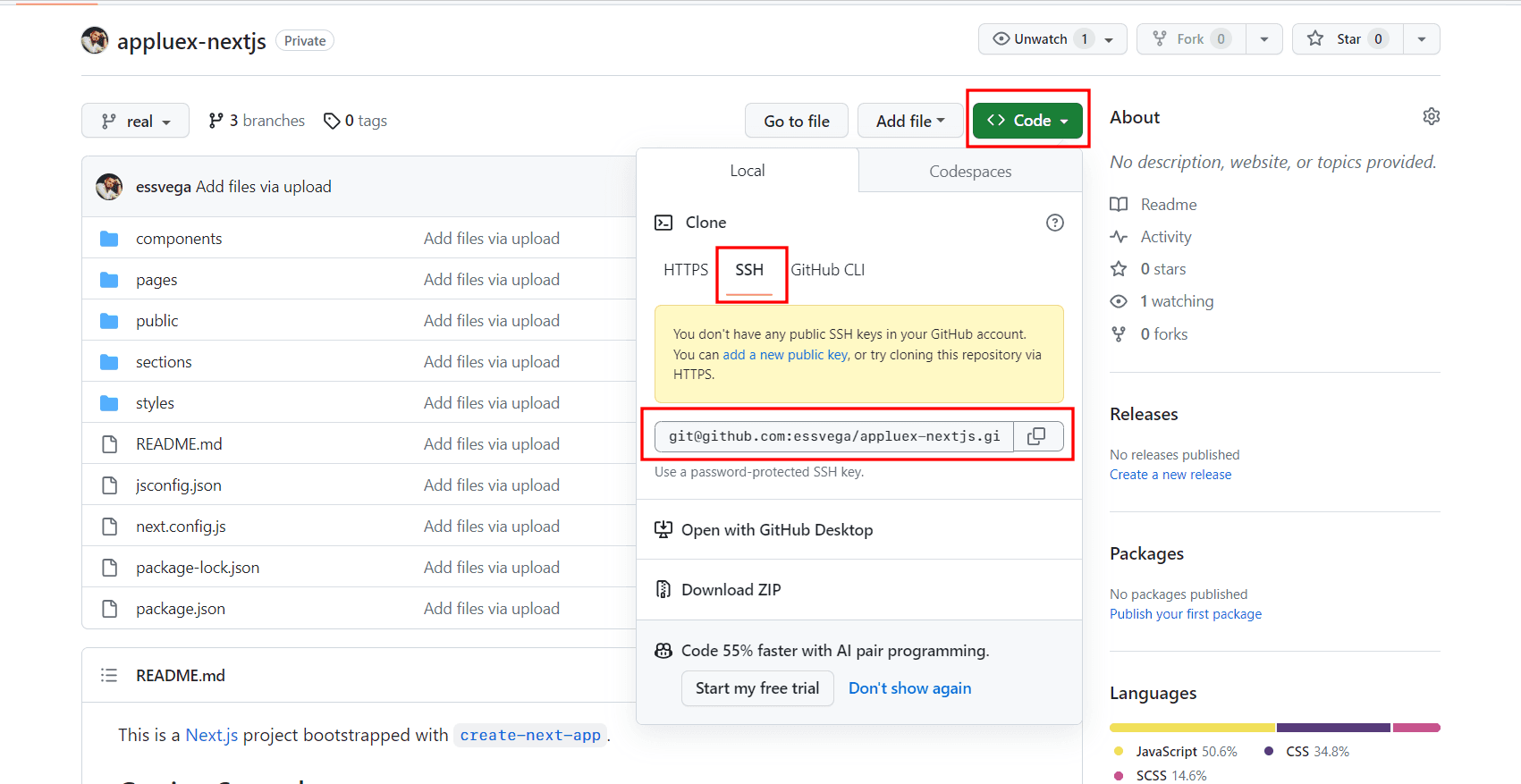Switch to the Codespaces tab

click(970, 171)
